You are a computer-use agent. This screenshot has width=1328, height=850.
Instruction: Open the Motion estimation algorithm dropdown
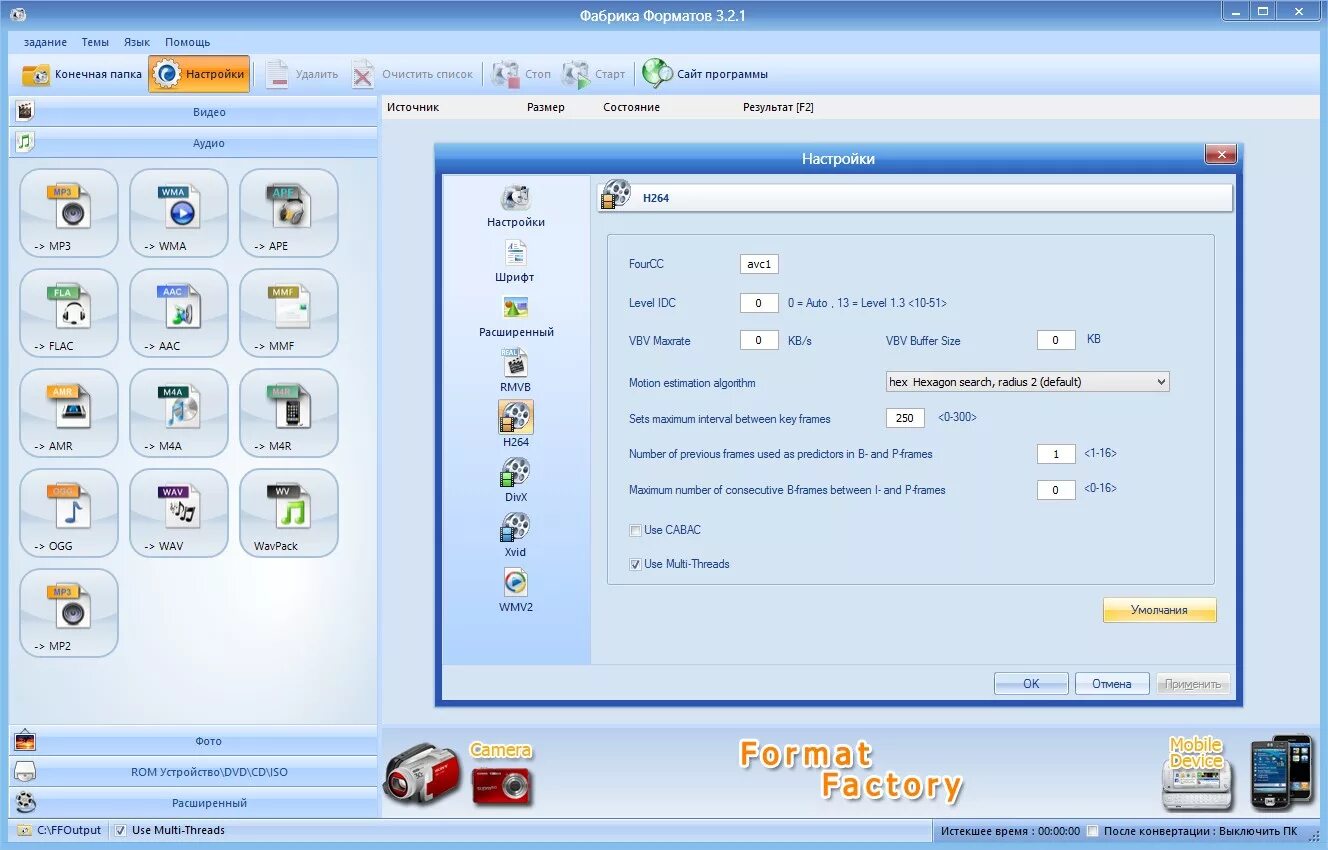pyautogui.click(x=1027, y=381)
